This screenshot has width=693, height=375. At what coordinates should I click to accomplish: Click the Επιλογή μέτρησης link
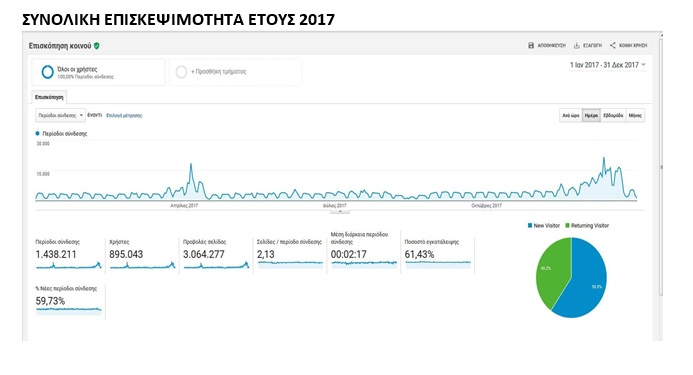click(x=124, y=115)
